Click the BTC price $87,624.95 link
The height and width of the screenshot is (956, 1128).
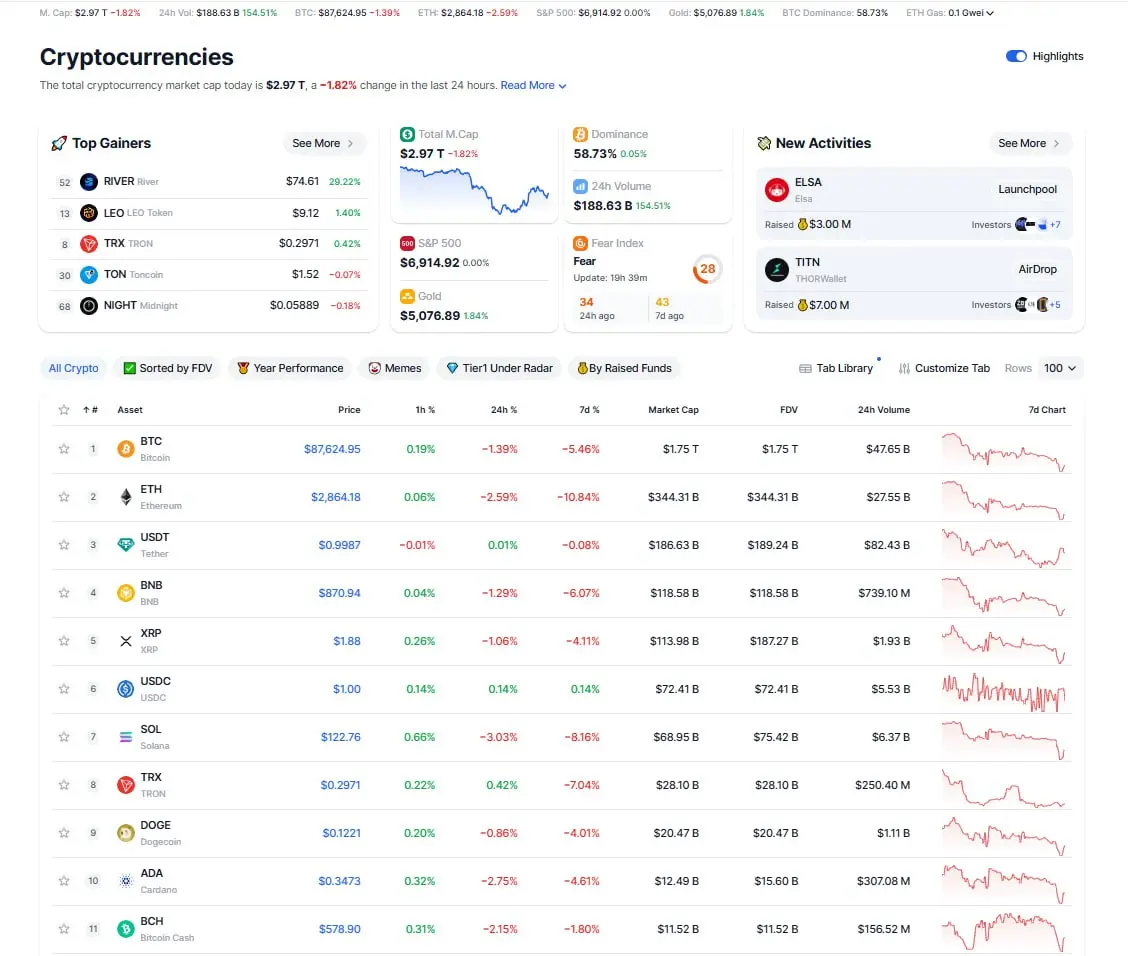pyautogui.click(x=332, y=449)
